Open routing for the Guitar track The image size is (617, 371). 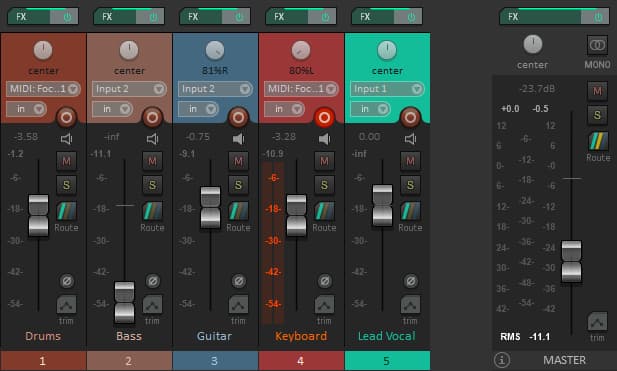(x=238, y=211)
